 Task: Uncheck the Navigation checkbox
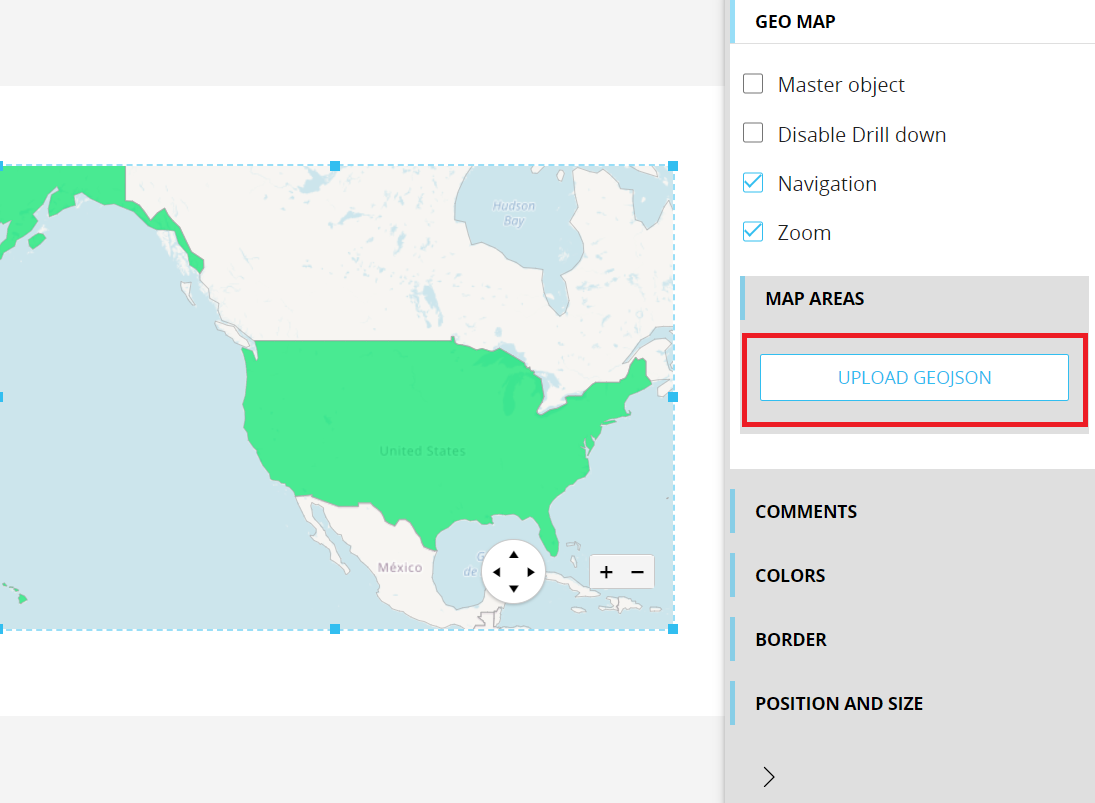(753, 183)
